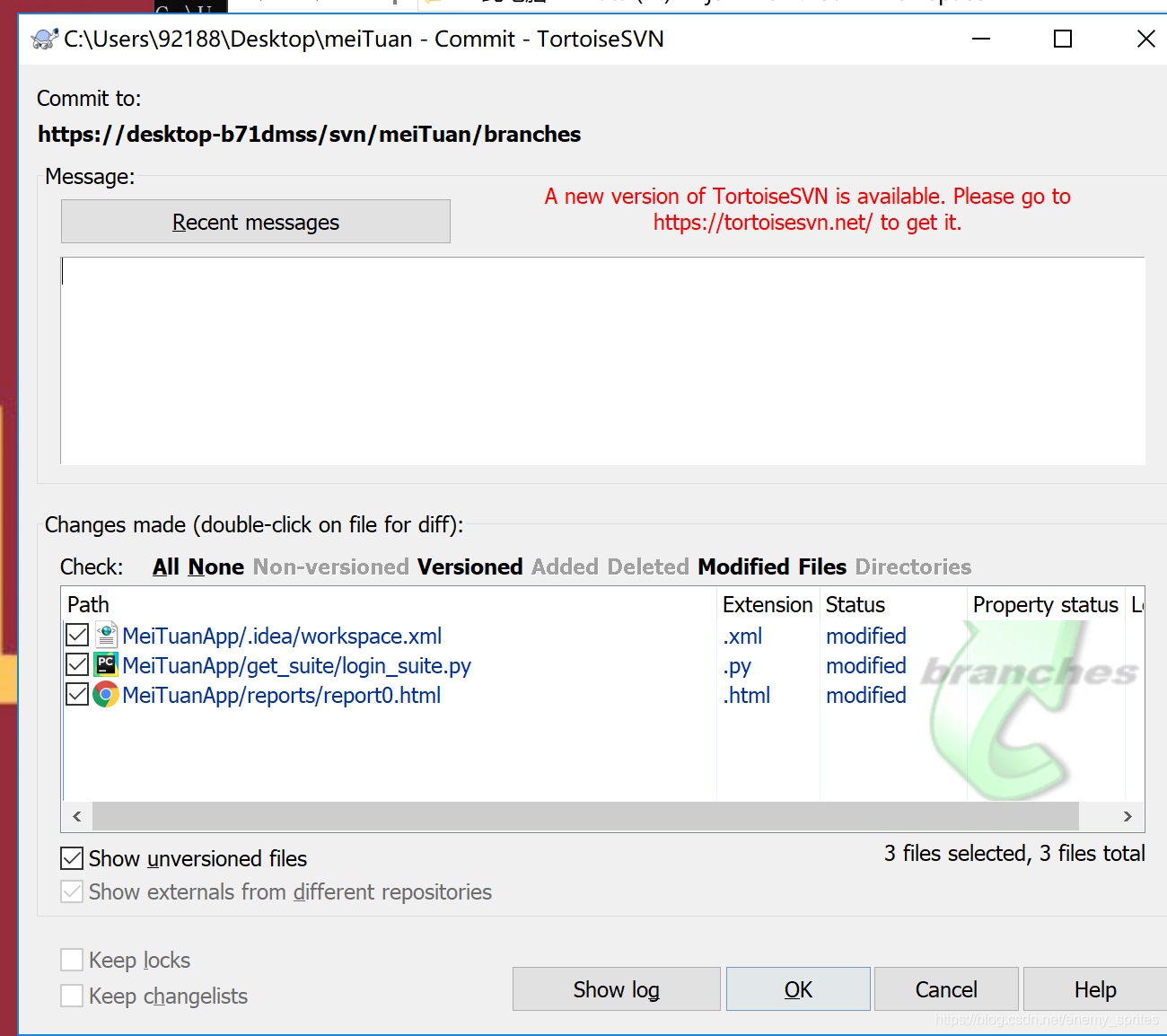This screenshot has height=1036, width=1167.
Task: Open the Recent messages list
Action: pos(256,222)
